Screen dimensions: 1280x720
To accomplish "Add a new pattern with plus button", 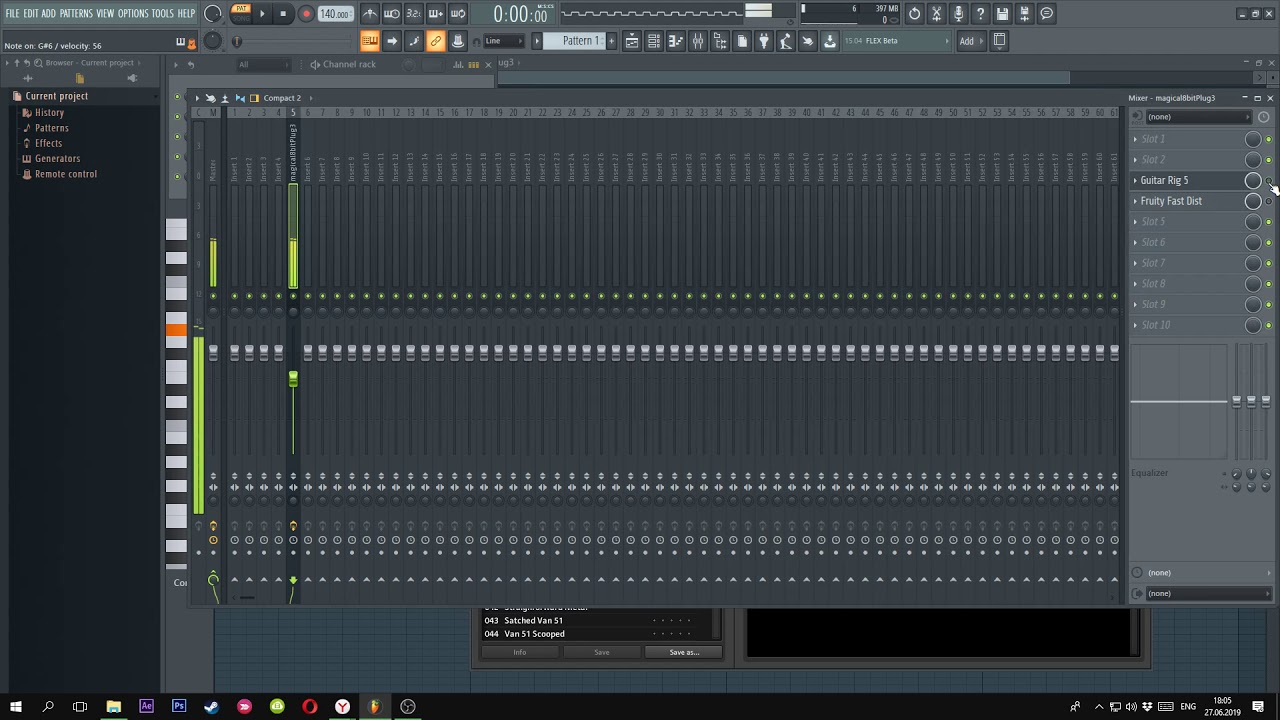I will pos(612,41).
